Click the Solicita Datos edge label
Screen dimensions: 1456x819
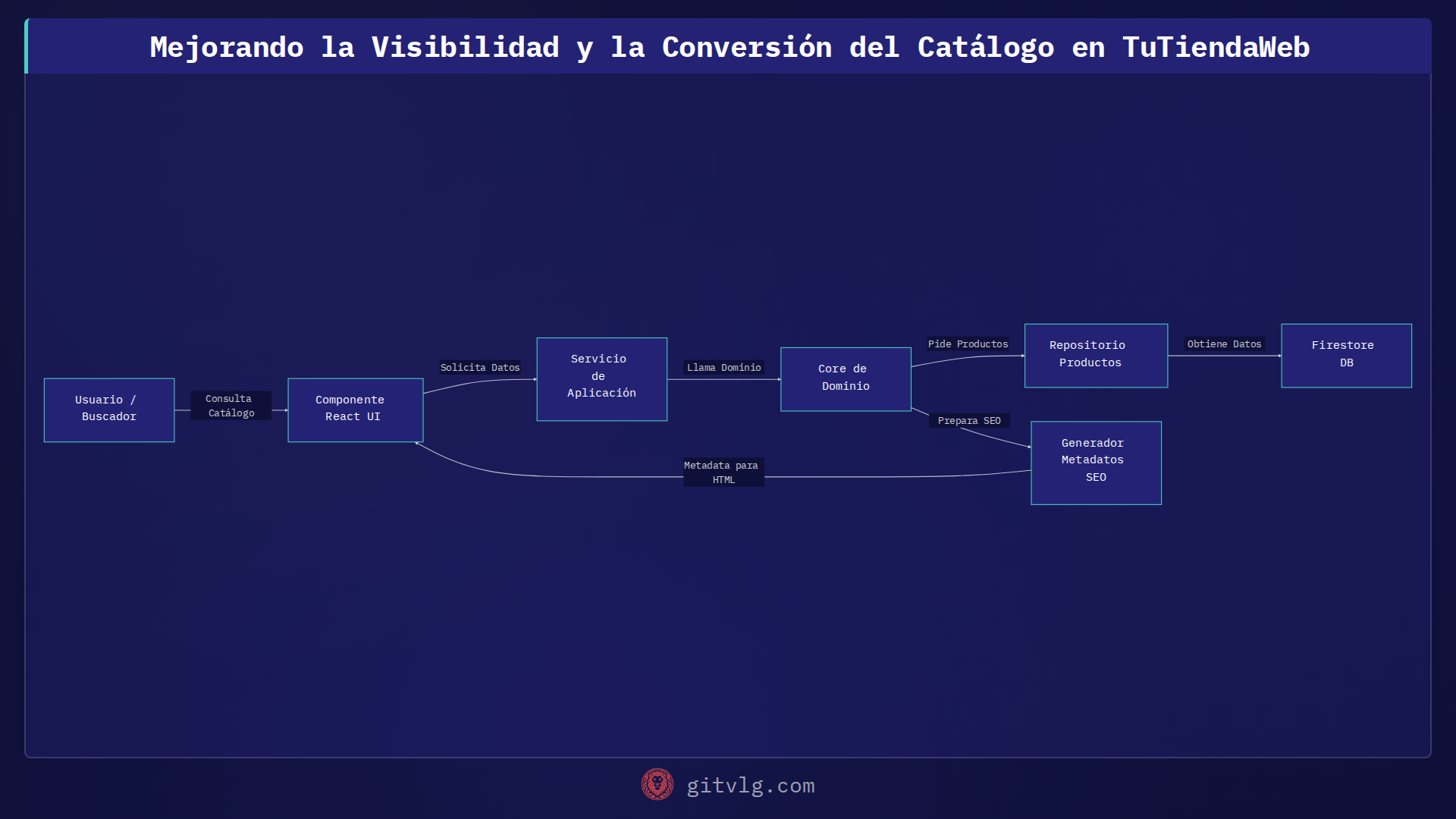[480, 368]
